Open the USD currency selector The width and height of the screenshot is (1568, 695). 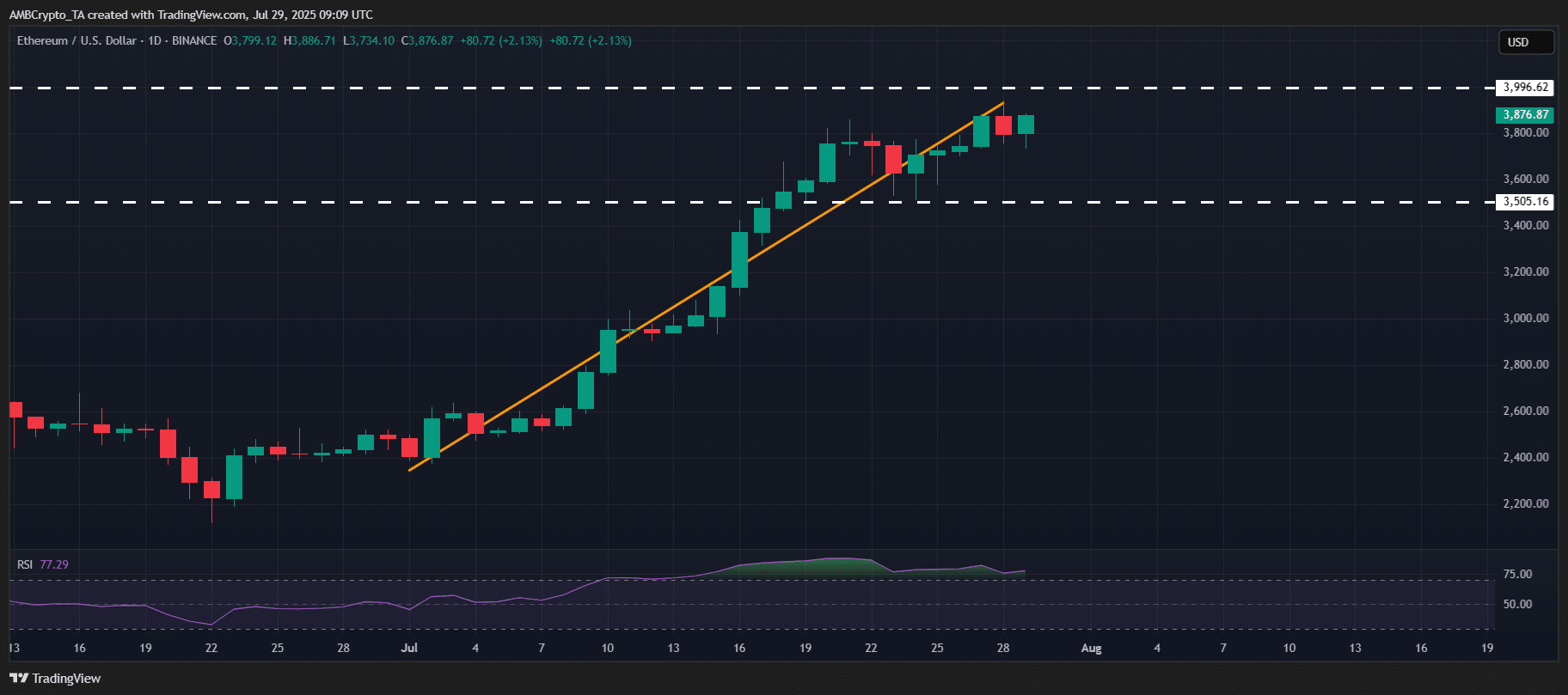coord(1525,42)
